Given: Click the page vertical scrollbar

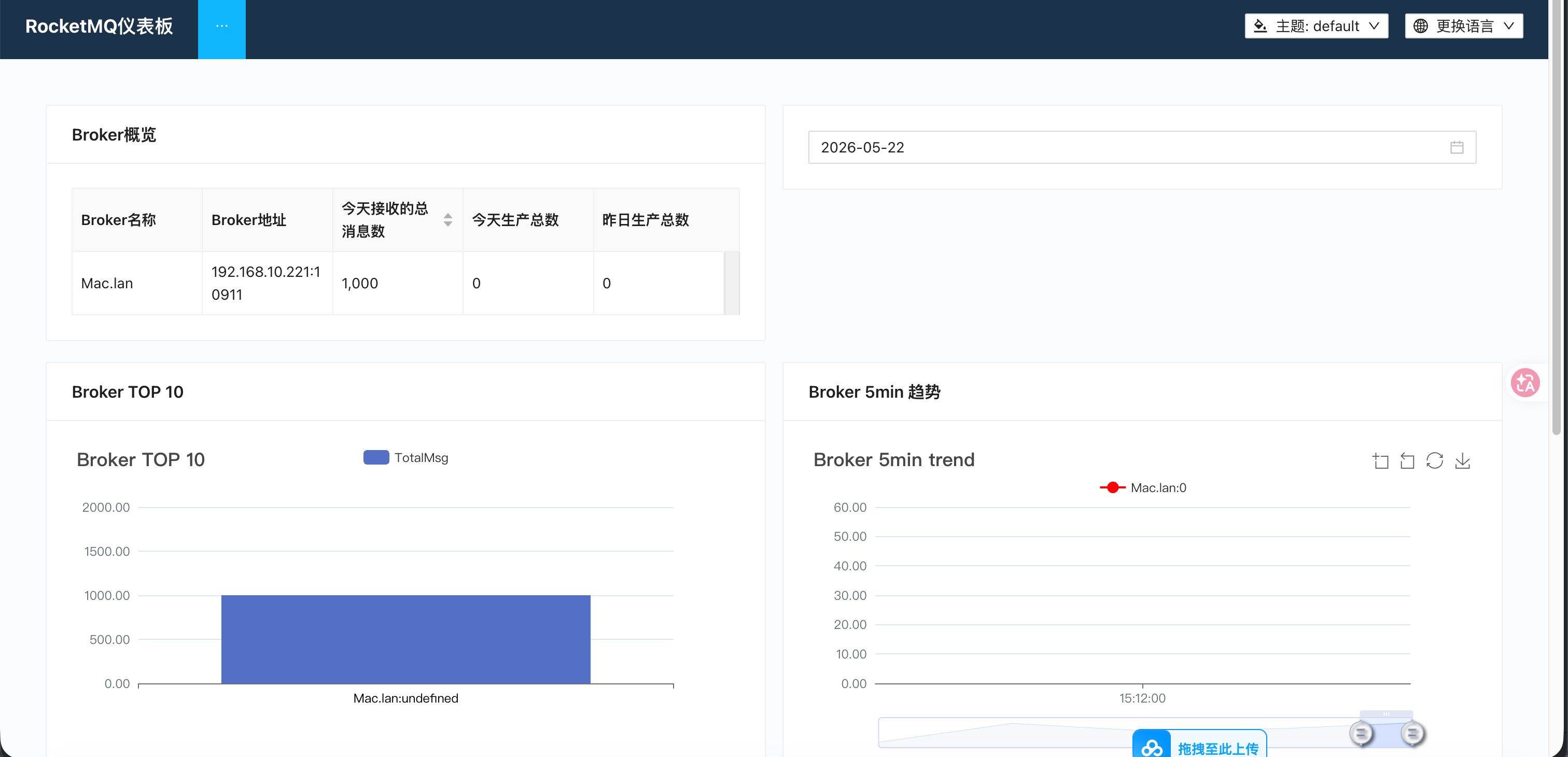Looking at the screenshot, I should click(x=1557, y=218).
